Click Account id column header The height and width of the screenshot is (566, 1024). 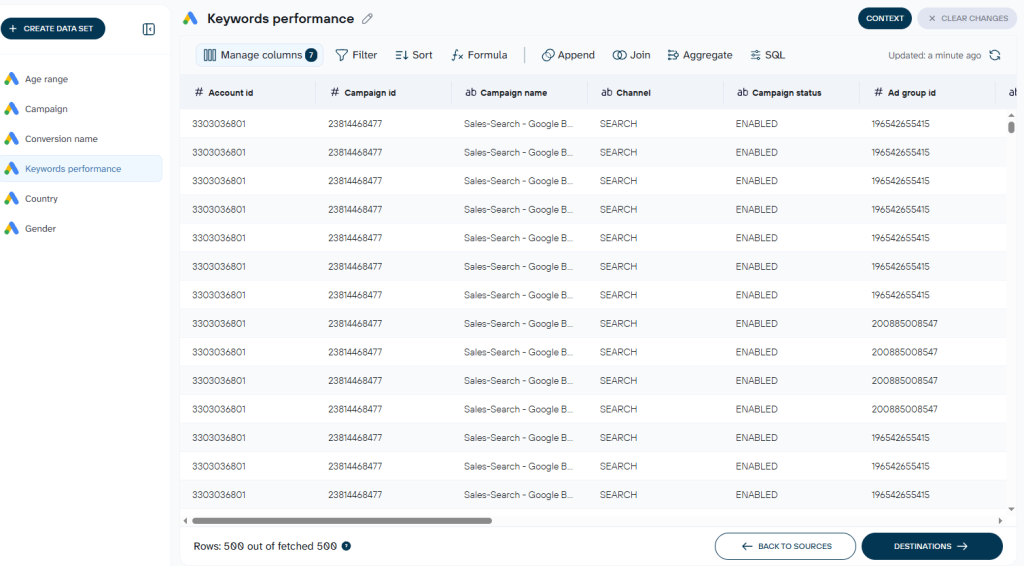[x=248, y=93]
